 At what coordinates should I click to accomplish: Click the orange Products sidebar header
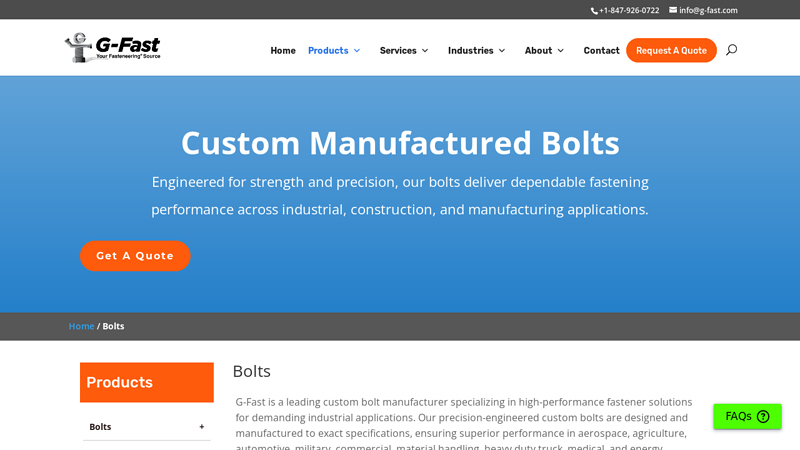(146, 382)
